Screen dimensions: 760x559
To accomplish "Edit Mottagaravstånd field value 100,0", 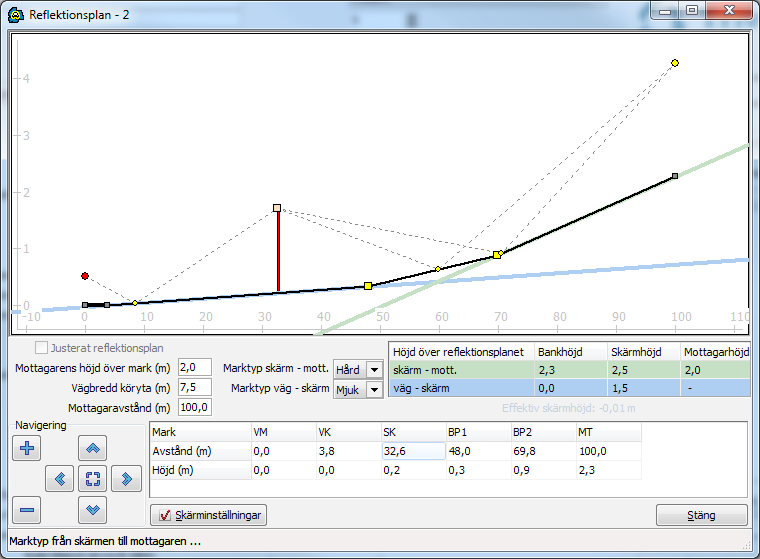I will pyautogui.click(x=195, y=407).
